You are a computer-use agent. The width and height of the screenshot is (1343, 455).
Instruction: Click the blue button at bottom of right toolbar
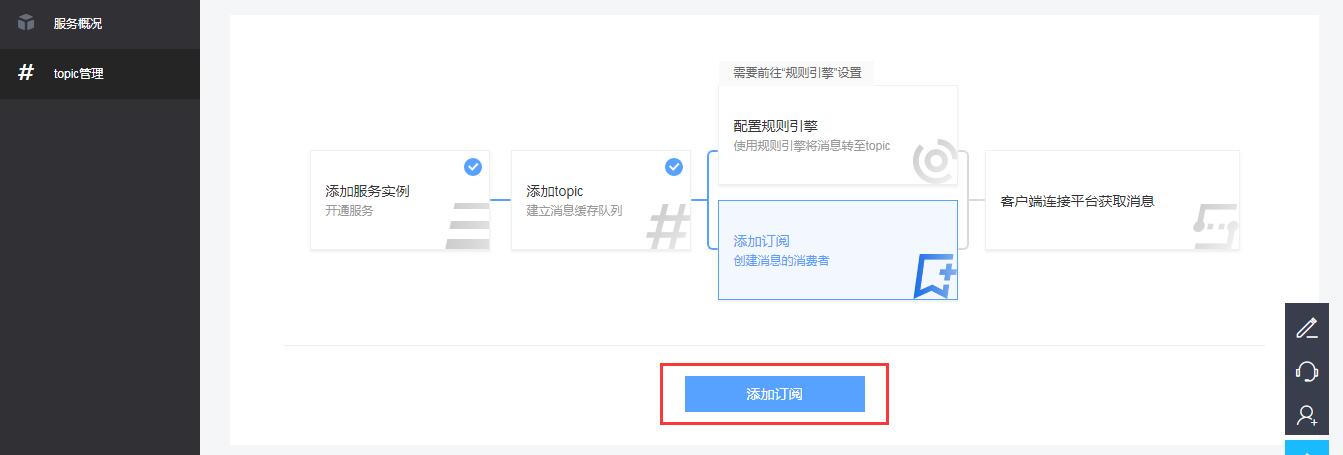[x=1307, y=447]
